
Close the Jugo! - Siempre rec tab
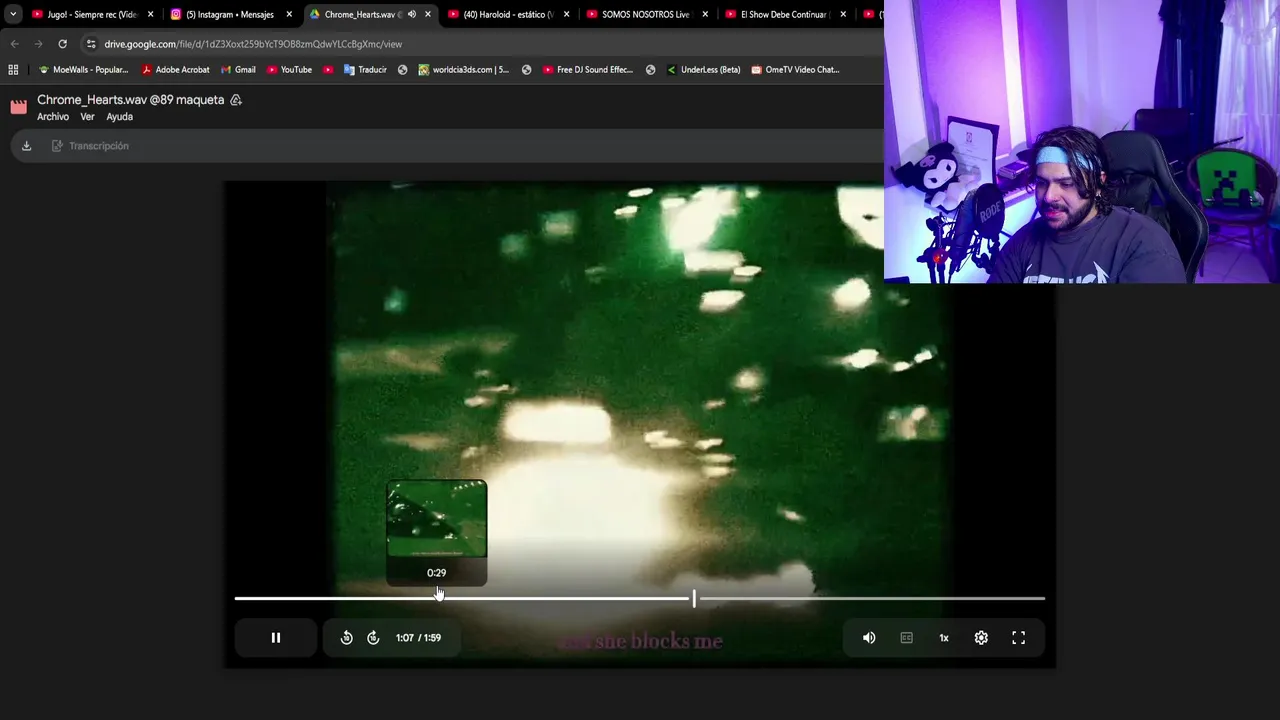[151, 14]
